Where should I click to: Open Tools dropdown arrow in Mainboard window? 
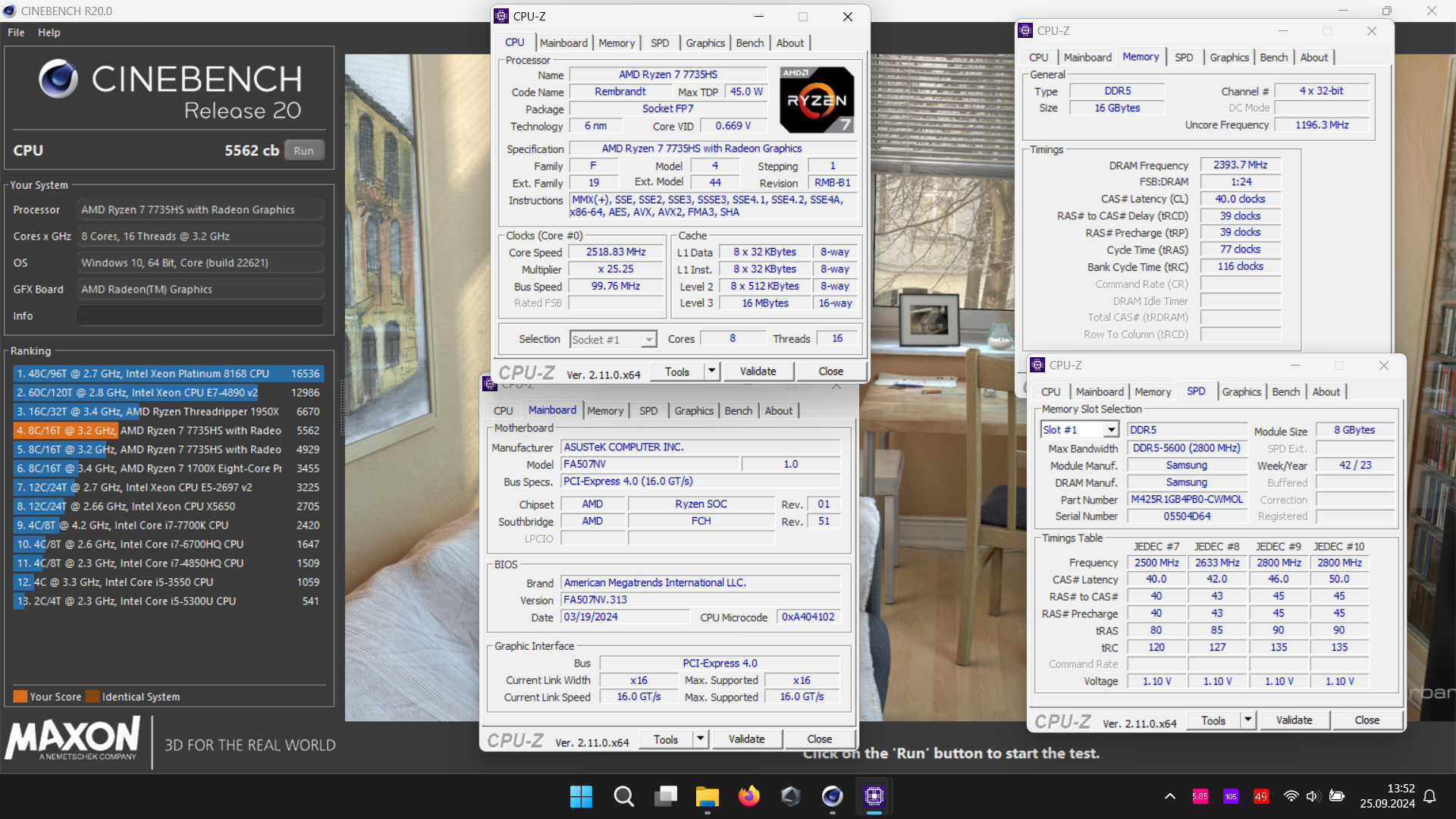click(x=700, y=739)
